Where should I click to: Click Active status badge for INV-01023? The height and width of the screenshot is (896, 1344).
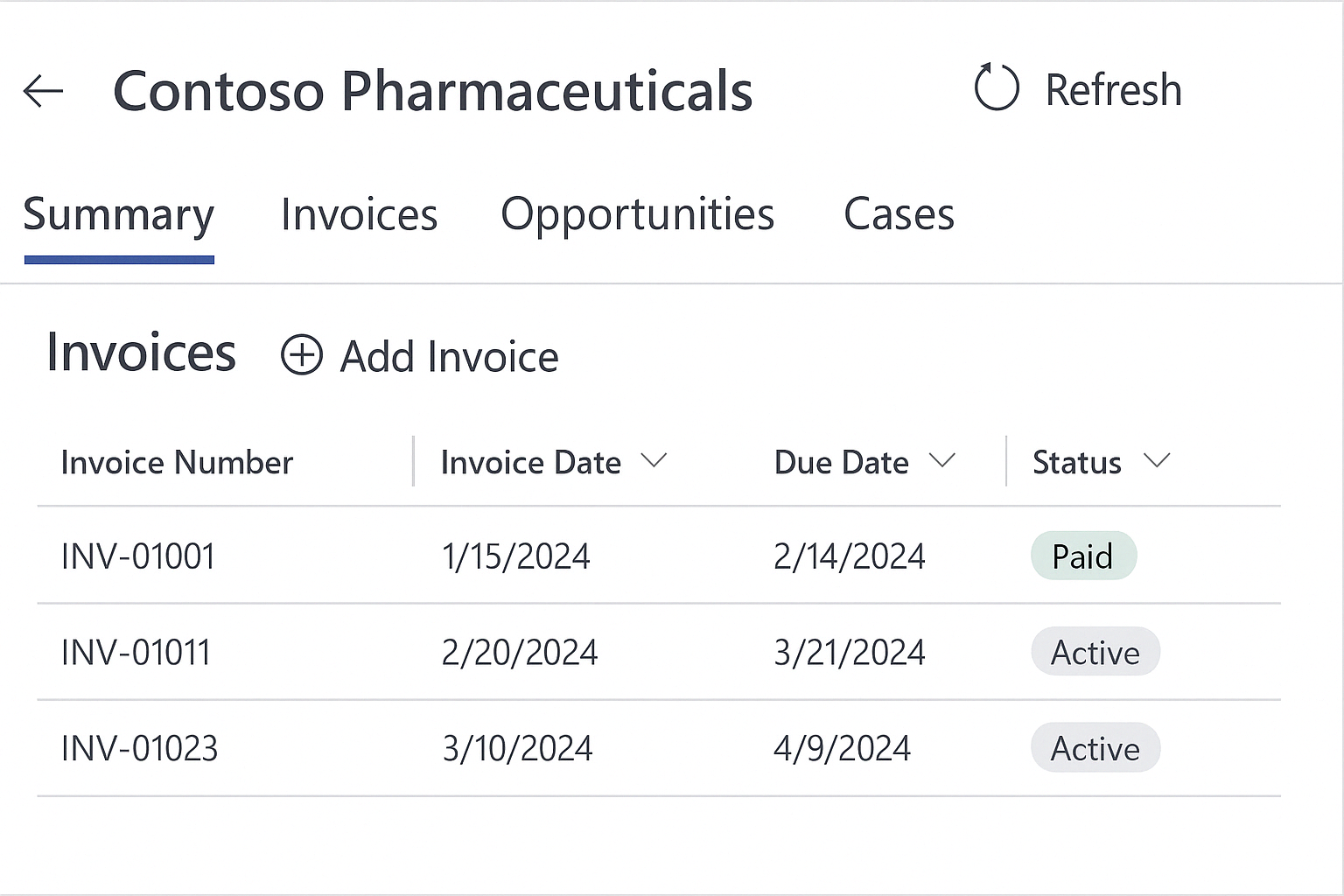click(x=1095, y=748)
